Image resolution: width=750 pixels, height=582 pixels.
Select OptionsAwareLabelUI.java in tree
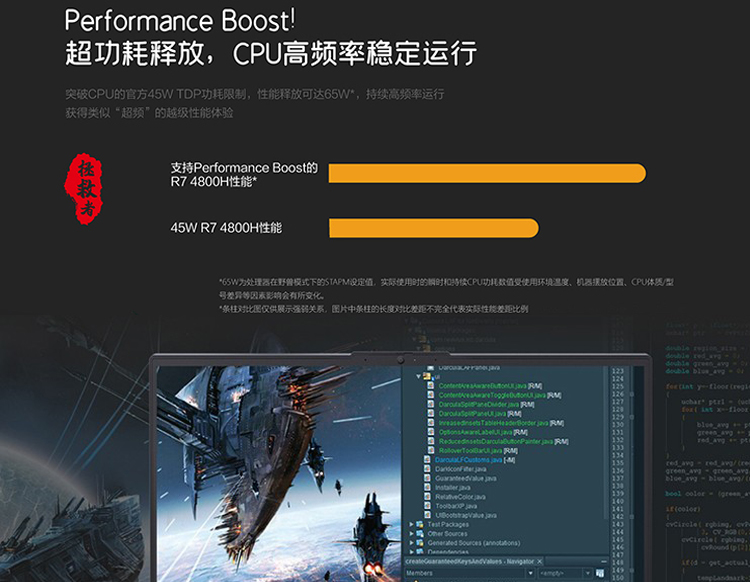pyautogui.click(x=475, y=432)
